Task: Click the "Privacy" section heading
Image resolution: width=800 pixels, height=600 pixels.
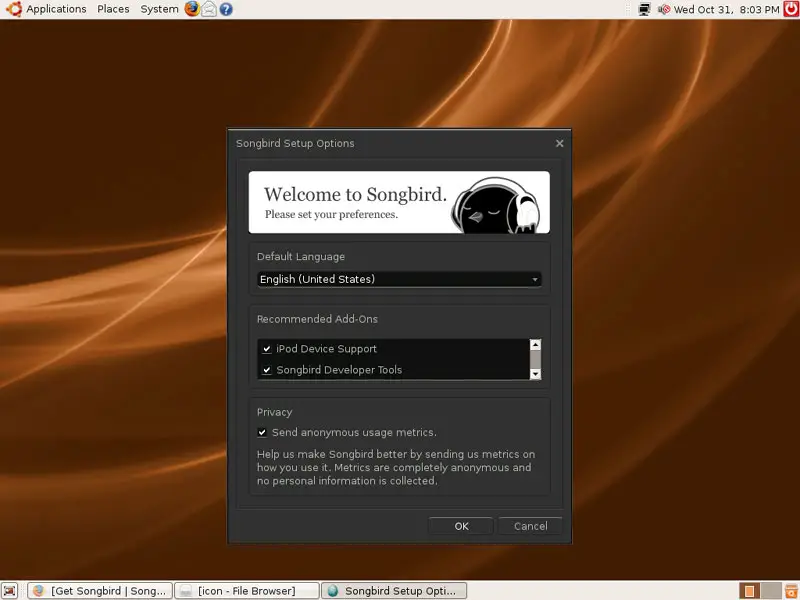Action: (x=274, y=412)
